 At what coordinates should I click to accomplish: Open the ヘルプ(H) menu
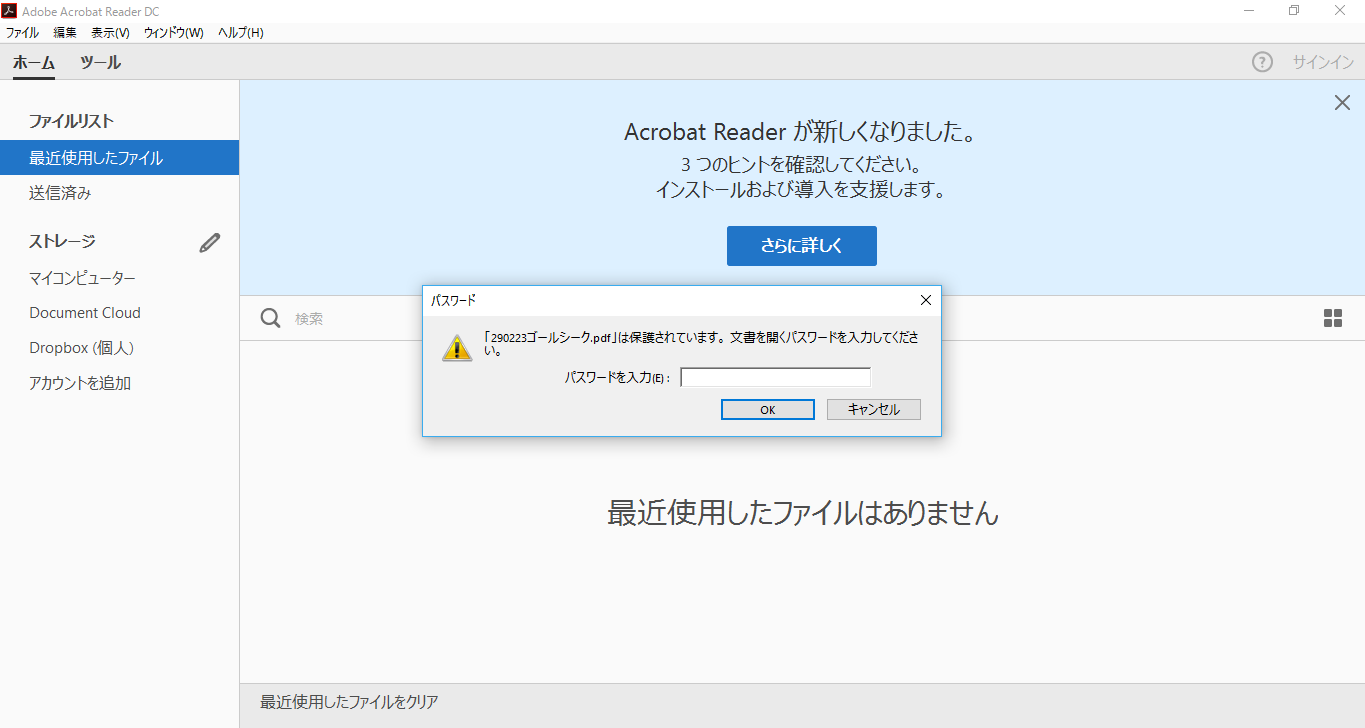click(x=241, y=33)
